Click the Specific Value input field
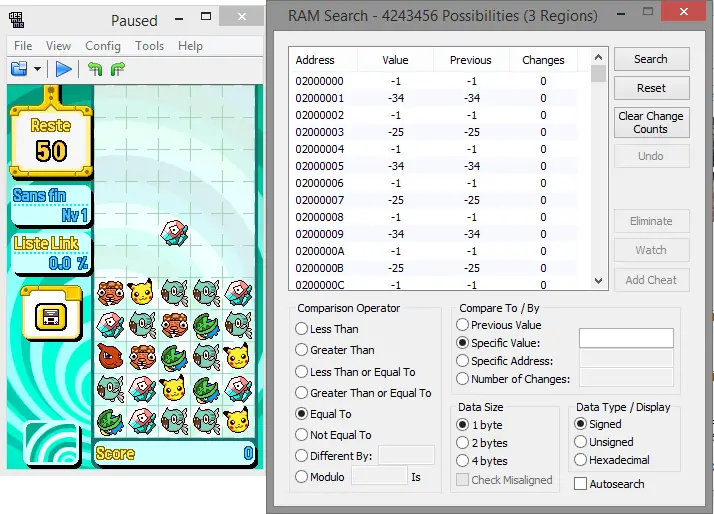Viewport: 714px width, 514px height. (626, 338)
